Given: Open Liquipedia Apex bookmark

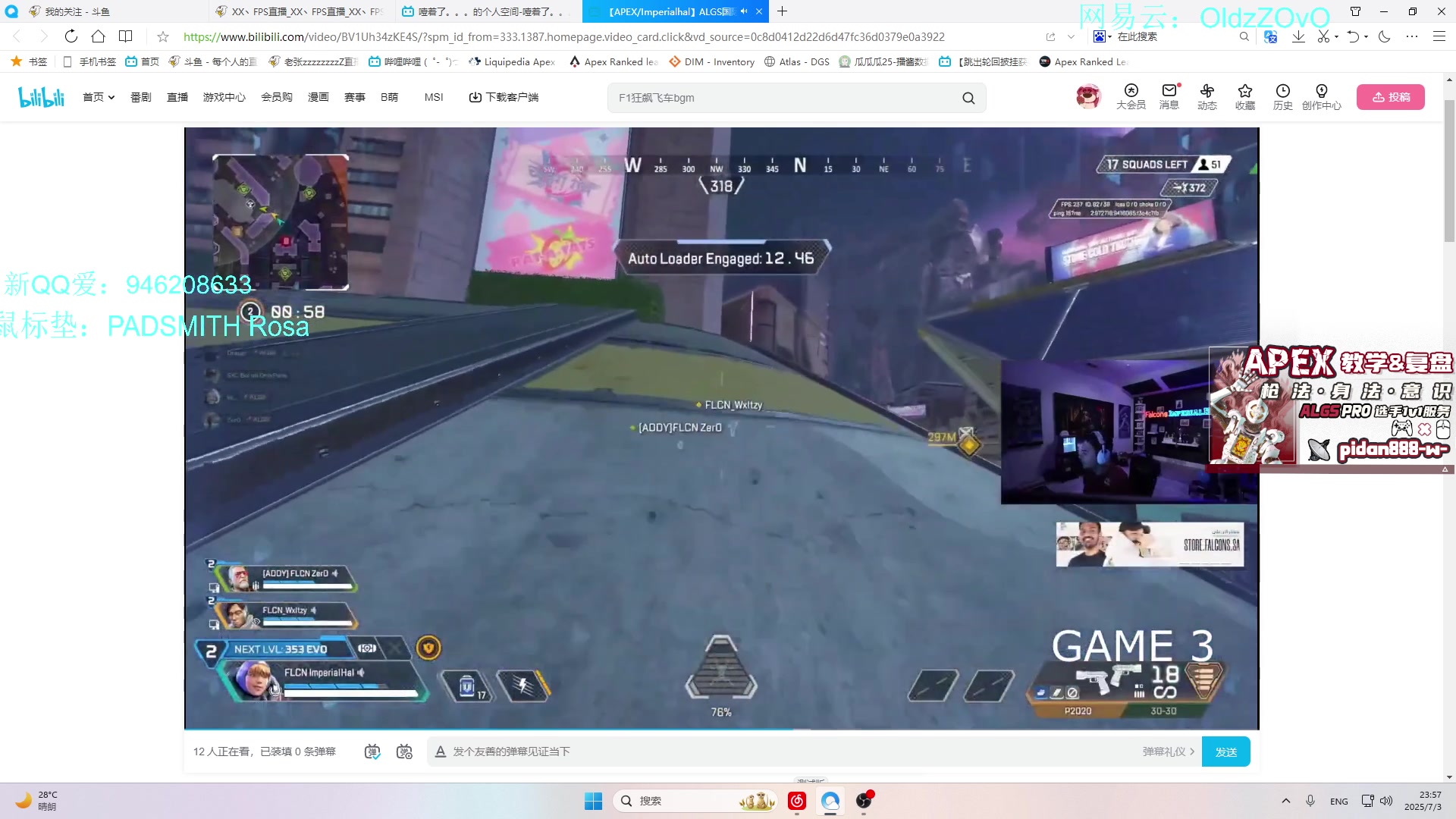Looking at the screenshot, I should pyautogui.click(x=512, y=61).
